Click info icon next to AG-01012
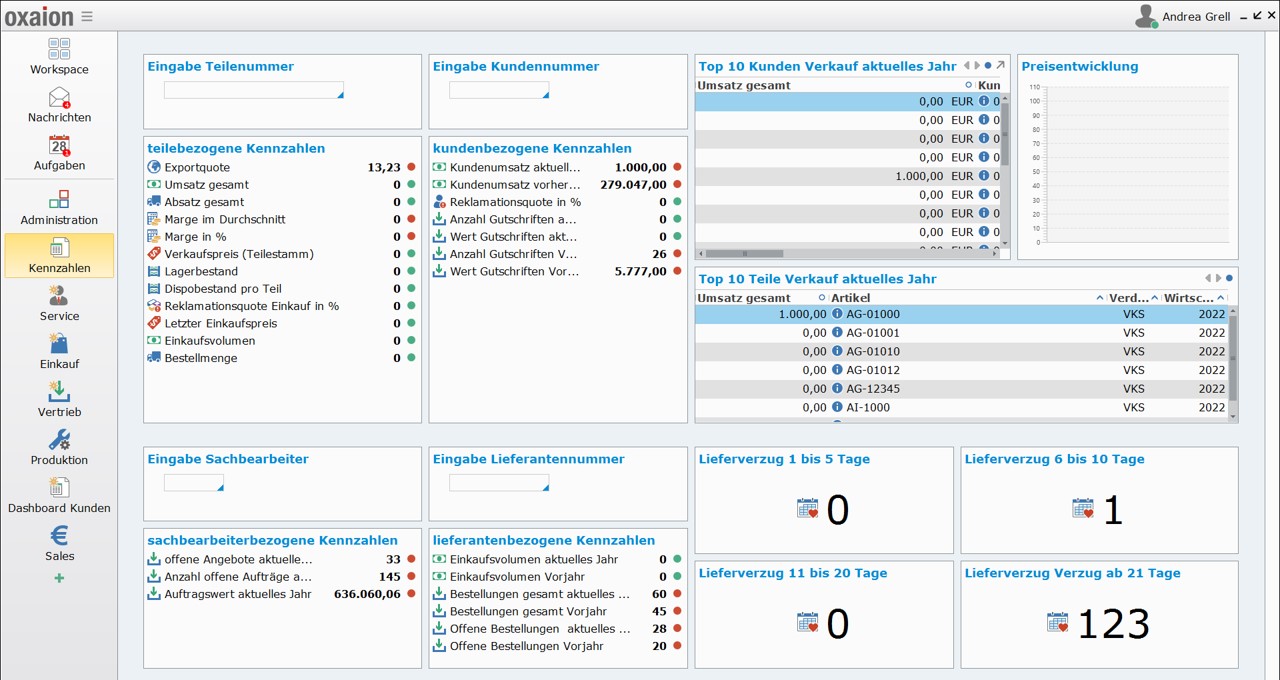Viewport: 1280px width, 680px height. click(x=837, y=370)
